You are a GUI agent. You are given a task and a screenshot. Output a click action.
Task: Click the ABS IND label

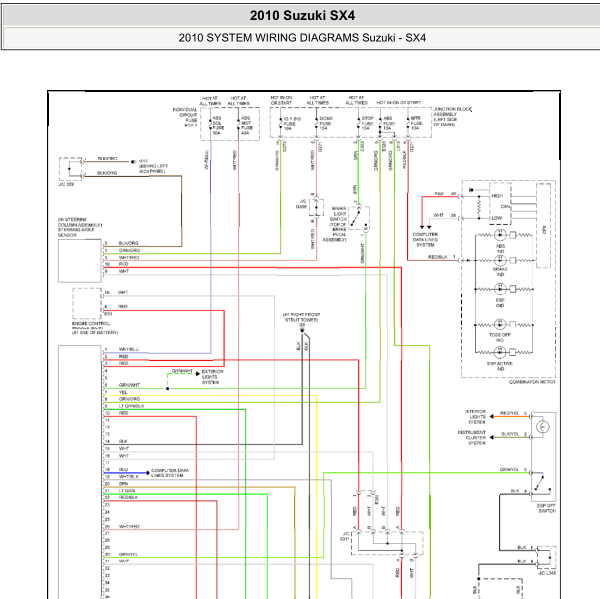pos(501,248)
